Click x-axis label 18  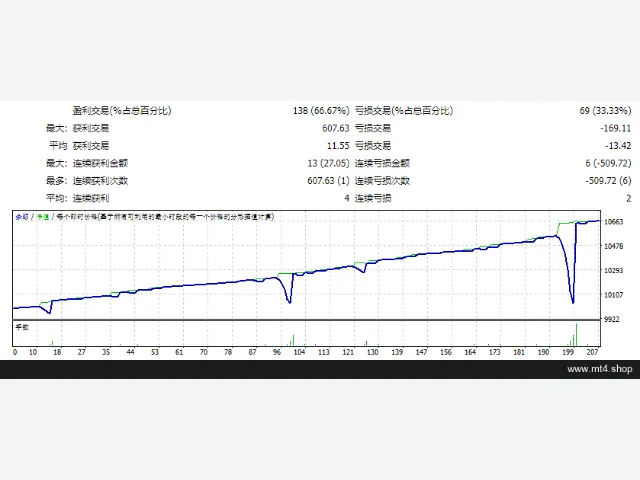[x=57, y=352]
